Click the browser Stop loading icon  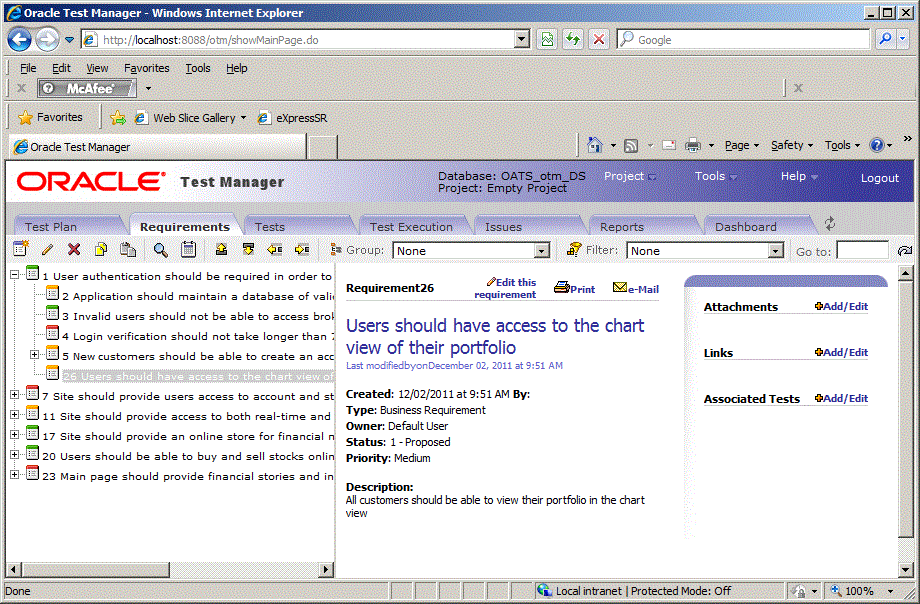pos(598,39)
